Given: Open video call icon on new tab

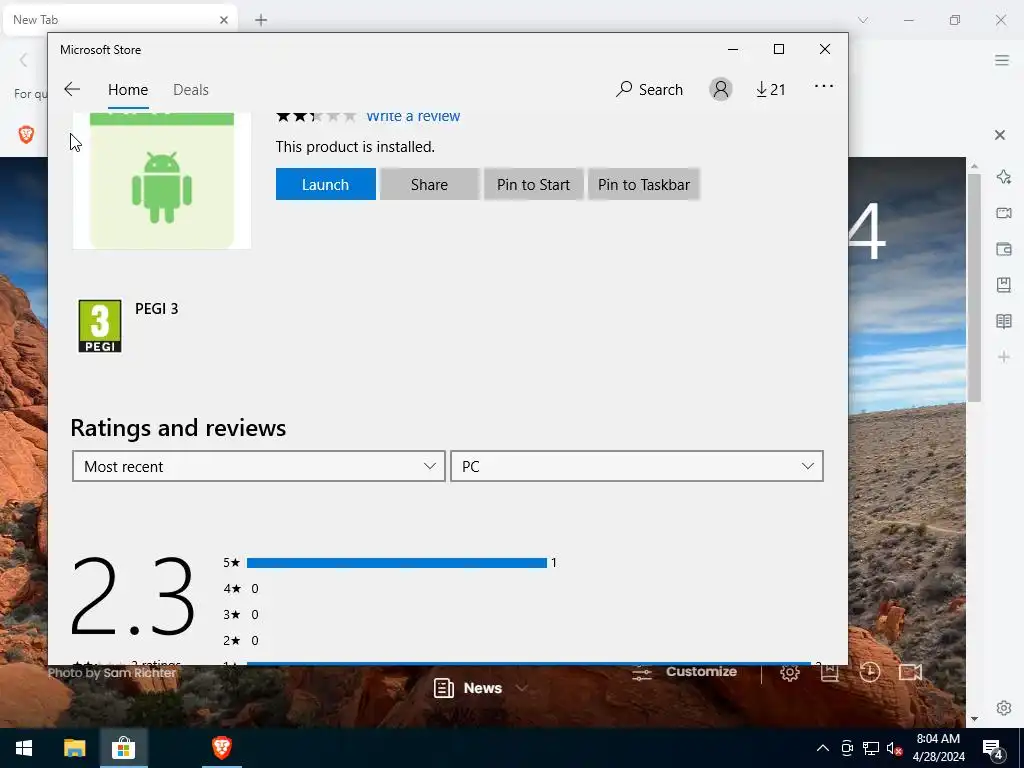Looking at the screenshot, I should pyautogui.click(x=910, y=672).
